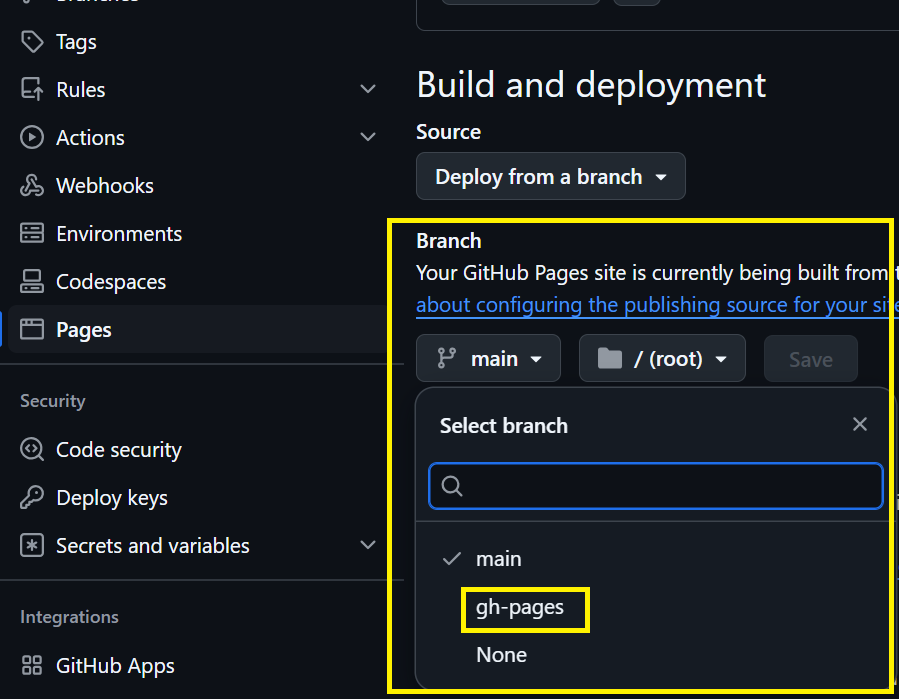899x699 pixels.
Task: Open Code security settings page
Action: (x=119, y=450)
